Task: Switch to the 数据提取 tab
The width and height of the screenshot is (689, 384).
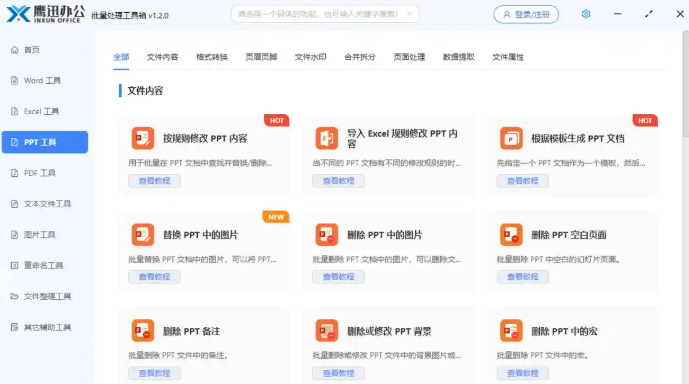Action: pyautogui.click(x=458, y=57)
